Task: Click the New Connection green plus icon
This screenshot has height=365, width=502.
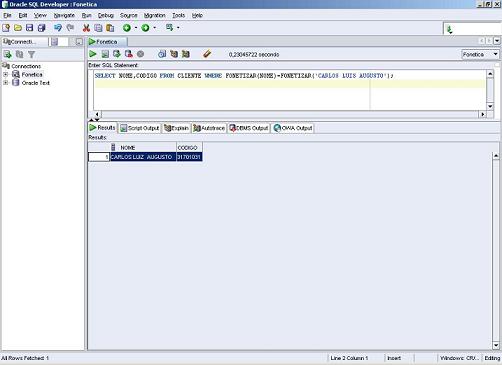Action: (x=7, y=54)
